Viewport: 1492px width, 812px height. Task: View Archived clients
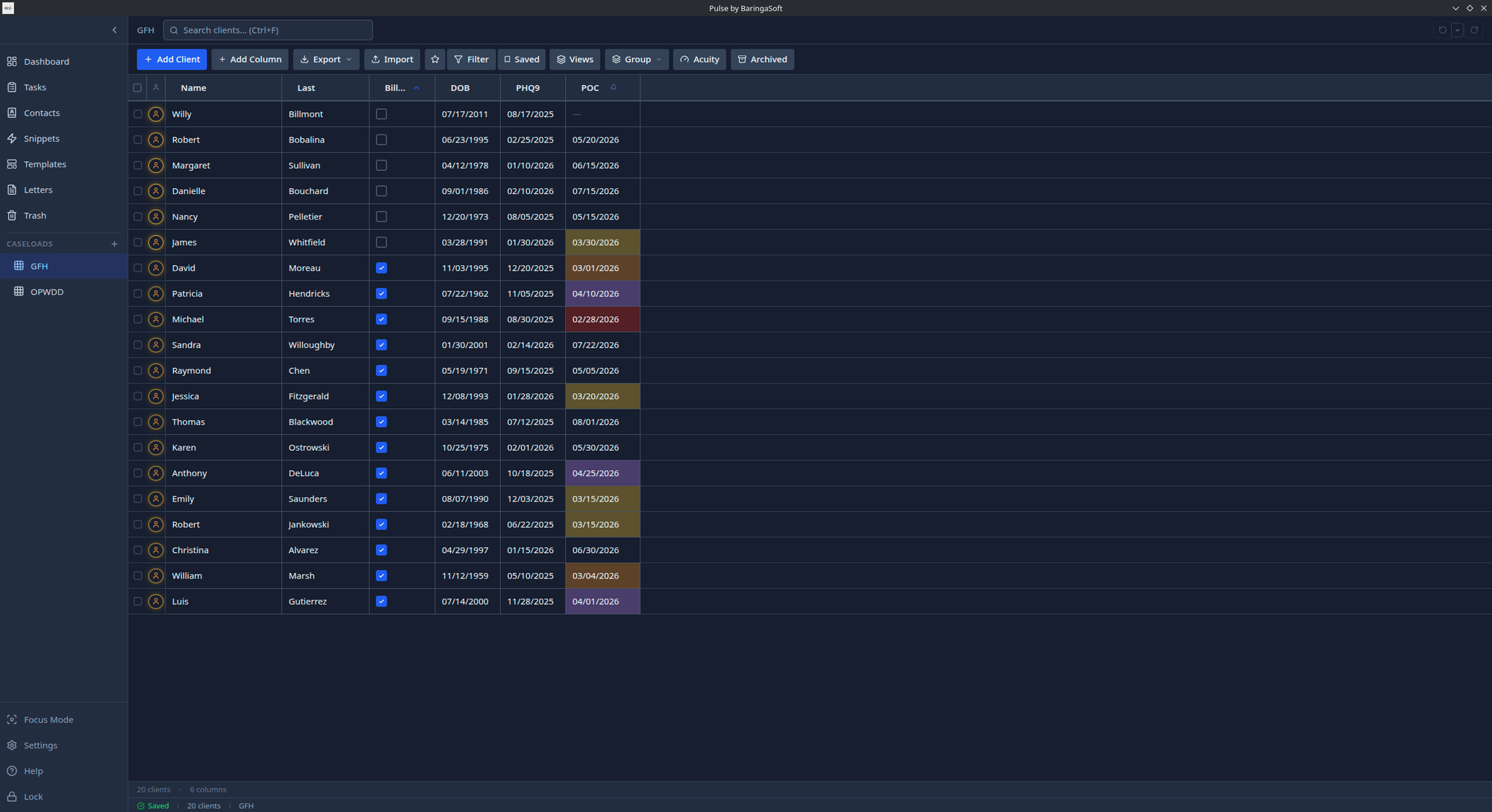[x=762, y=59]
